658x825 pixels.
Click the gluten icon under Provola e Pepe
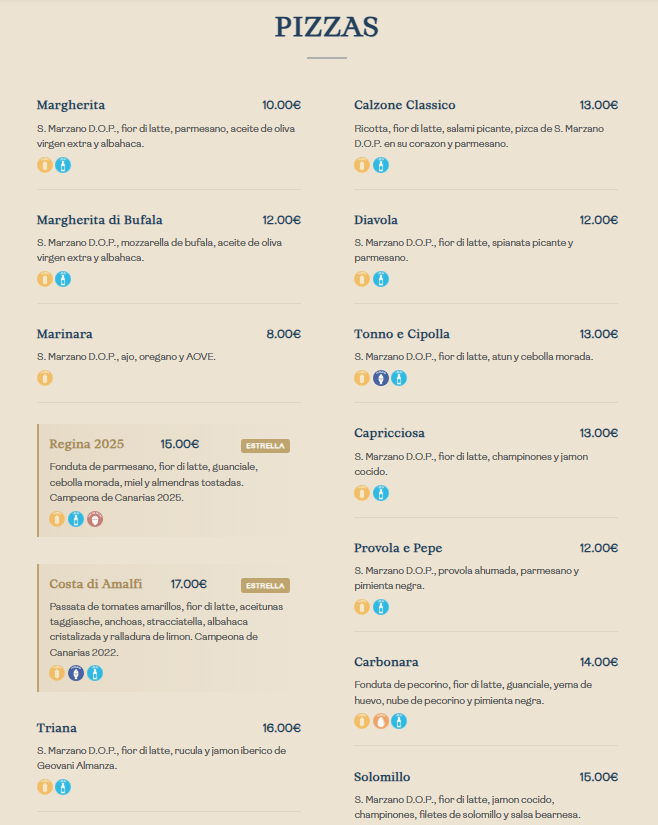pos(362,607)
